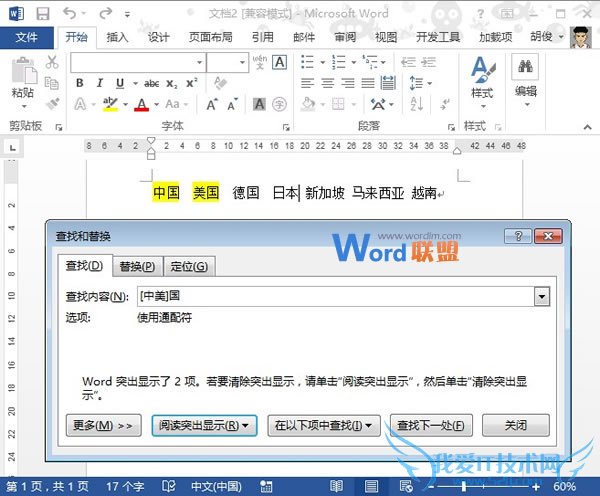Switch to the 审阅 ribbon tab
This screenshot has width=600, height=496.
(345, 37)
